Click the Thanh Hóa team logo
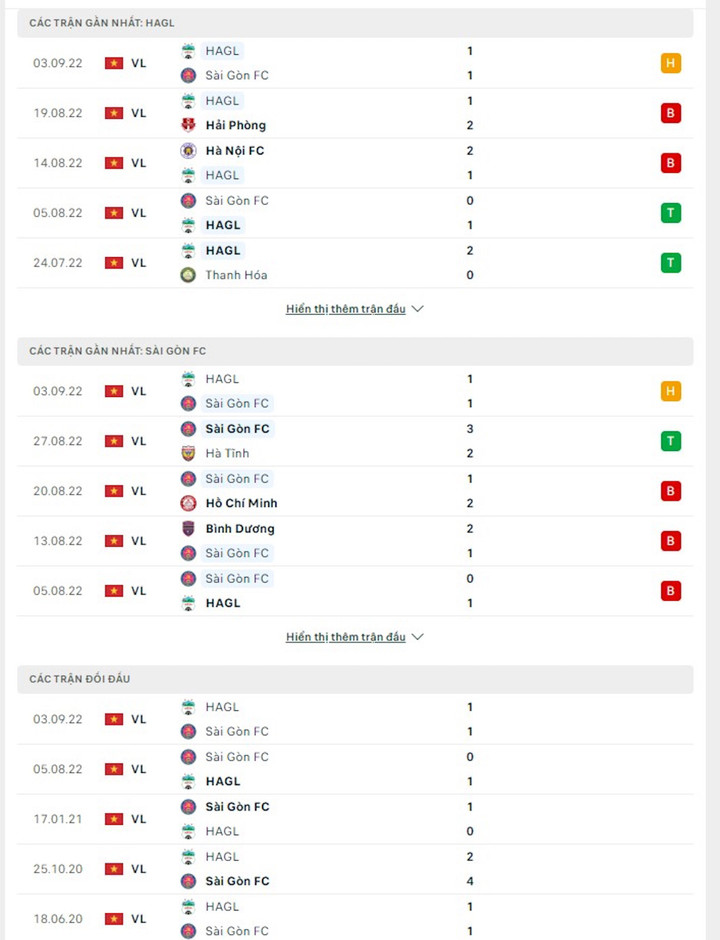The width and height of the screenshot is (720, 940). [187, 275]
